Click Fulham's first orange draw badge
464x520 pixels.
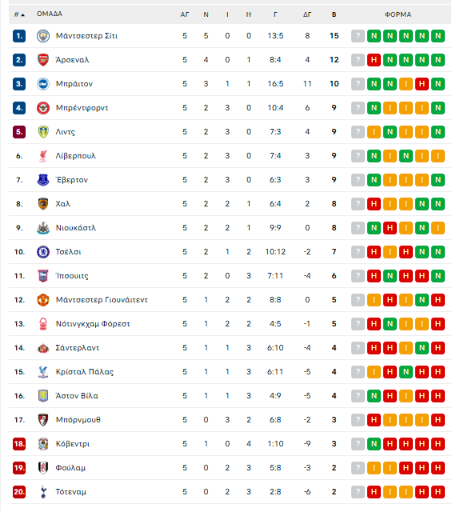374,468
